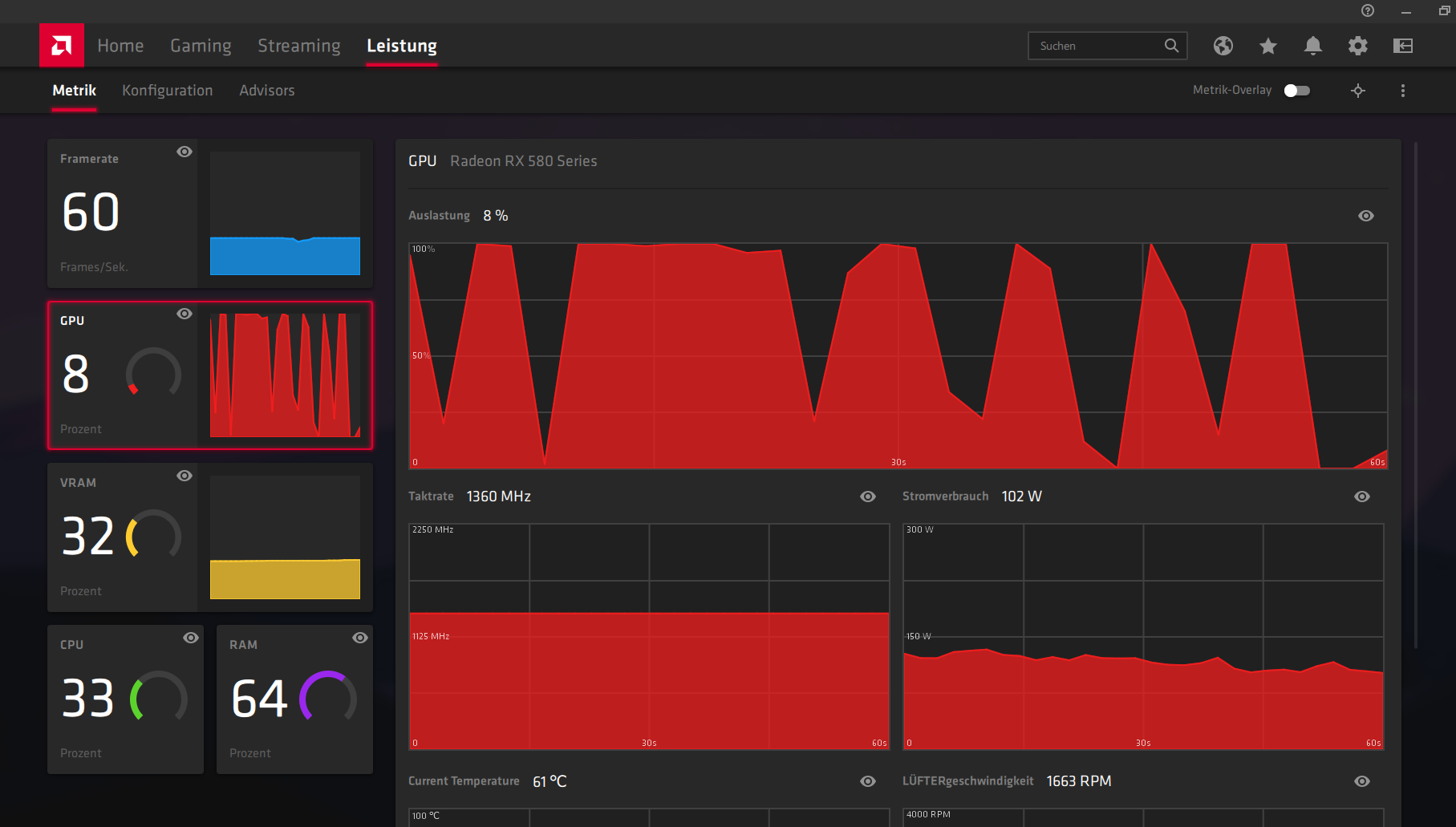
Task: Open the Streaming tab
Action: [299, 46]
